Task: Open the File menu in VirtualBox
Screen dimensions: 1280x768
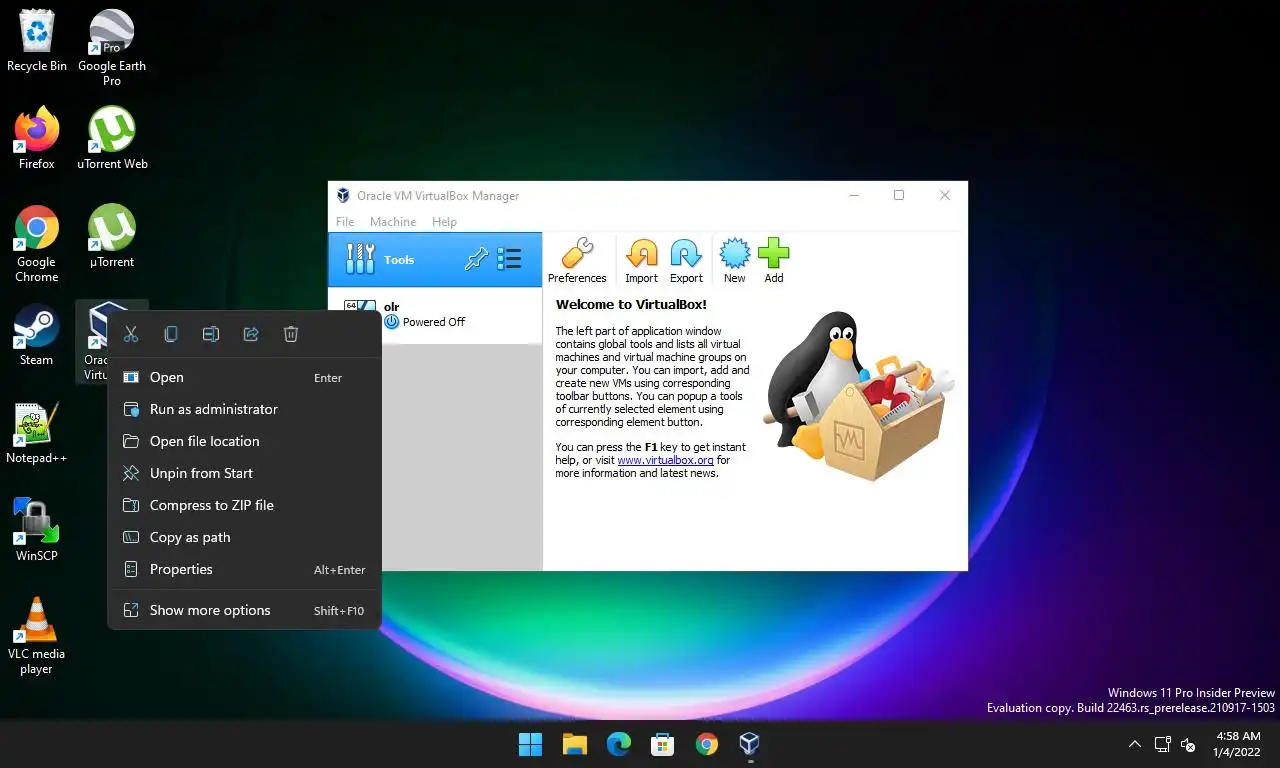Action: (345, 222)
